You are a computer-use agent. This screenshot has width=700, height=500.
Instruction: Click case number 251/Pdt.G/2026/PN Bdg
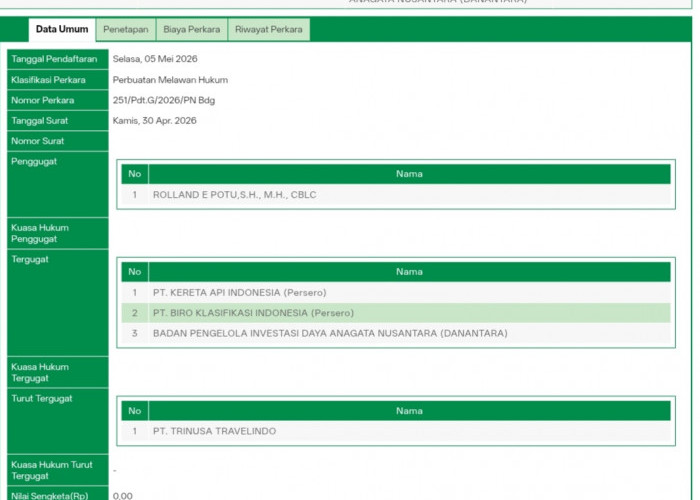164,100
